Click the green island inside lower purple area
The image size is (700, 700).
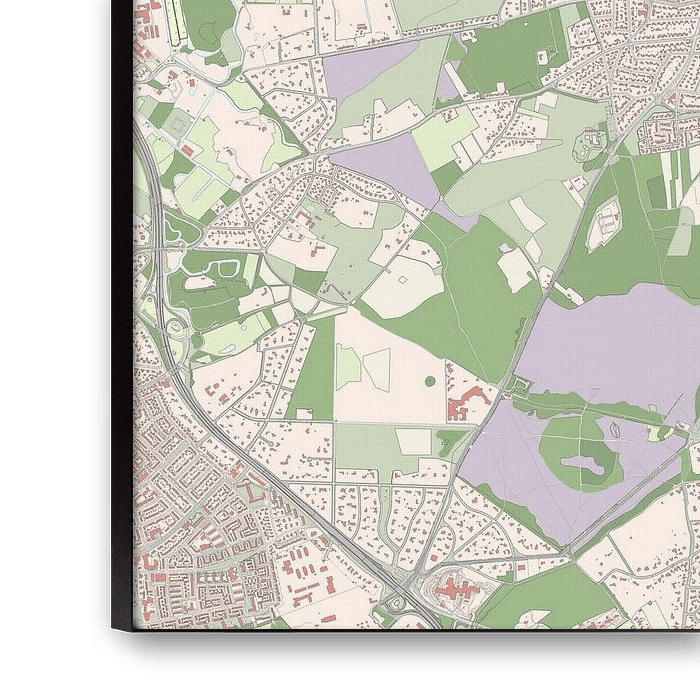577,450
